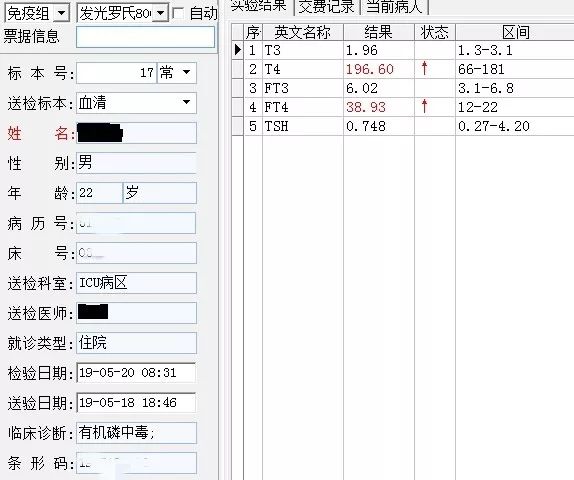Click the 检验日期 date field
The image size is (574, 480).
point(136,373)
